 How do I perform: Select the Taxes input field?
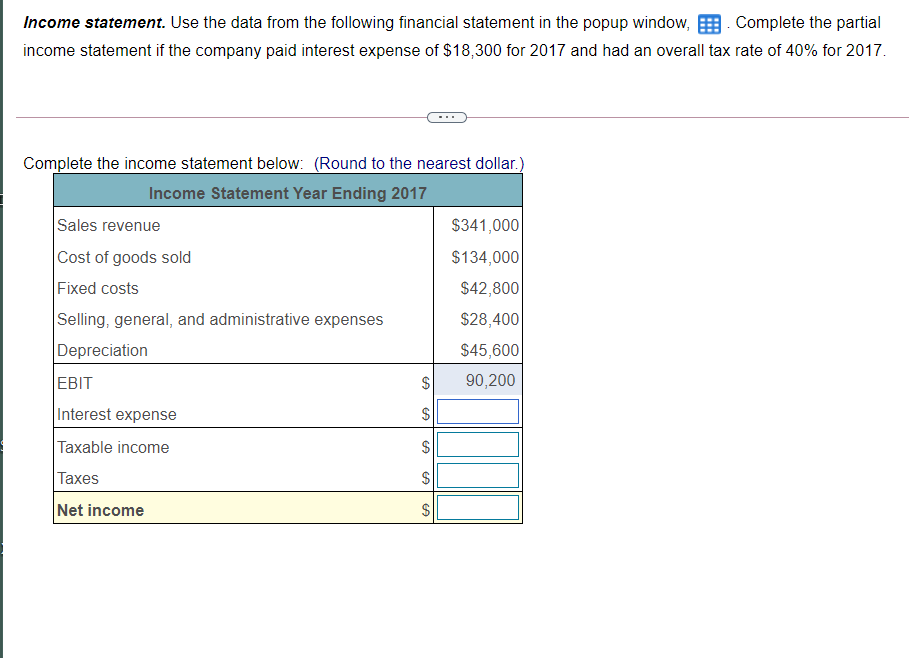pyautogui.click(x=478, y=475)
